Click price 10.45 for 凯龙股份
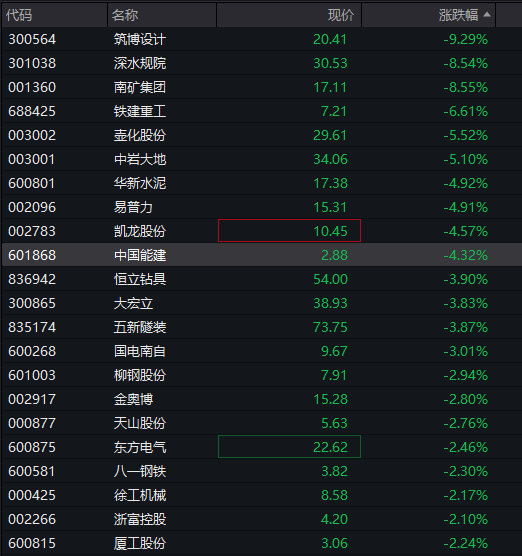This screenshot has height=556, width=522. 330,231
